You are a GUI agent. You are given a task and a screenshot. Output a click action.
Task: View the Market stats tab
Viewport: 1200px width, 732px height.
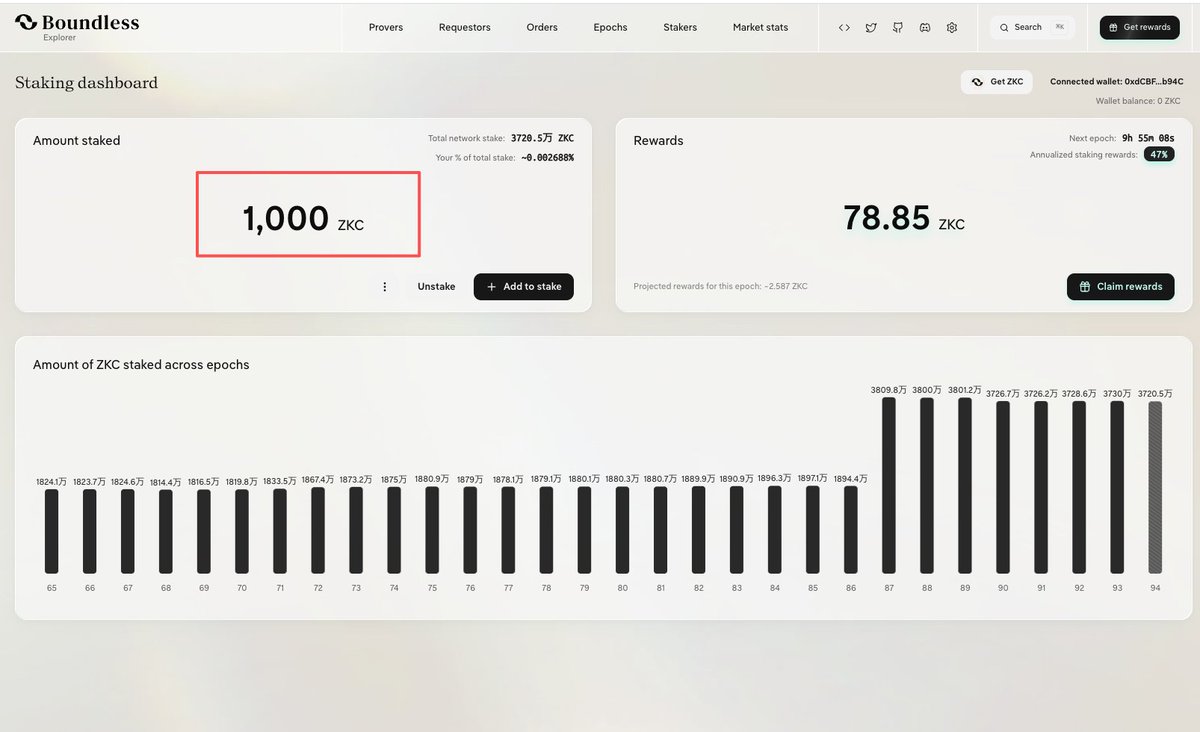[760, 27]
